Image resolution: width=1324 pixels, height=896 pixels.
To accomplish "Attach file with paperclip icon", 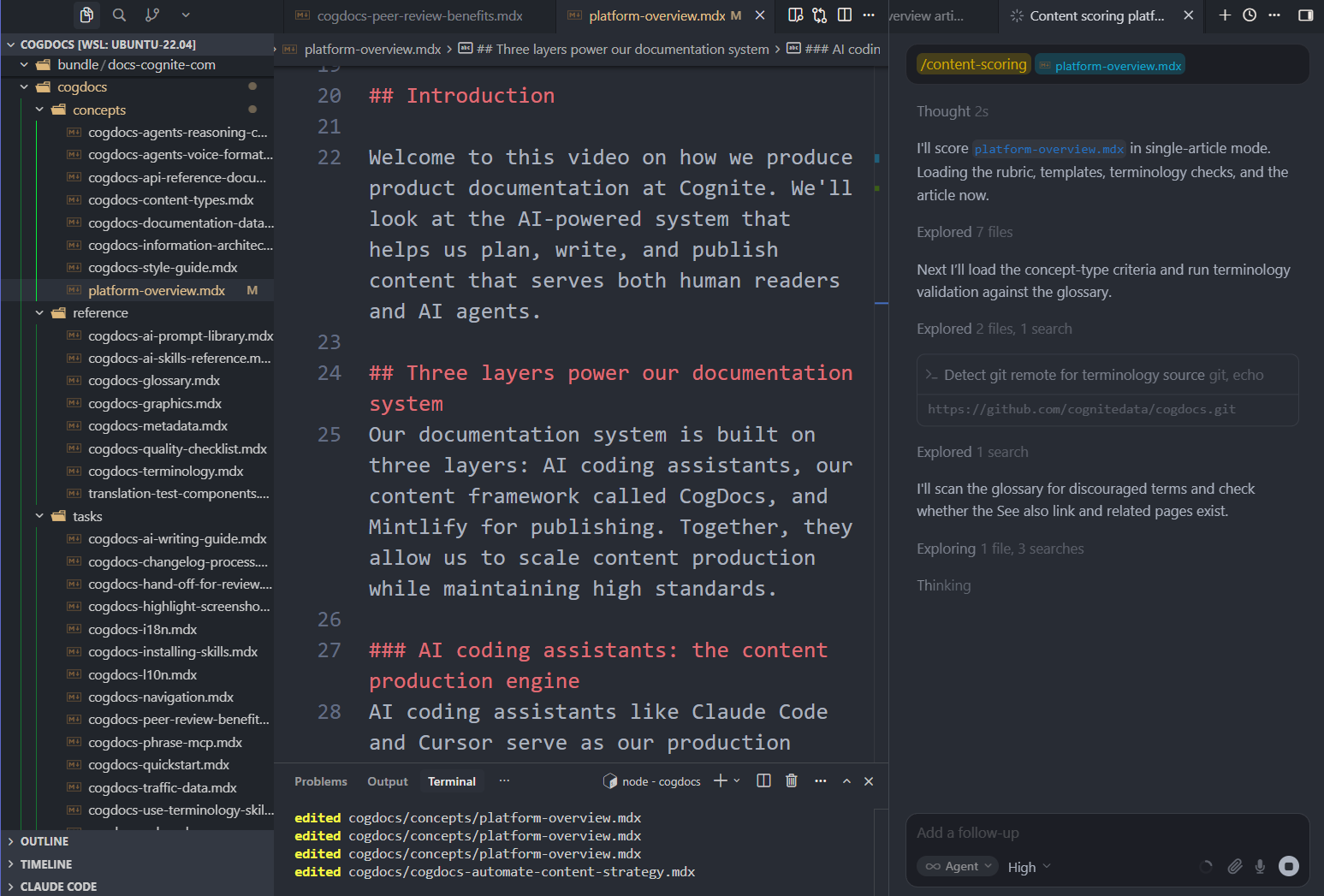I will pos(1234,866).
